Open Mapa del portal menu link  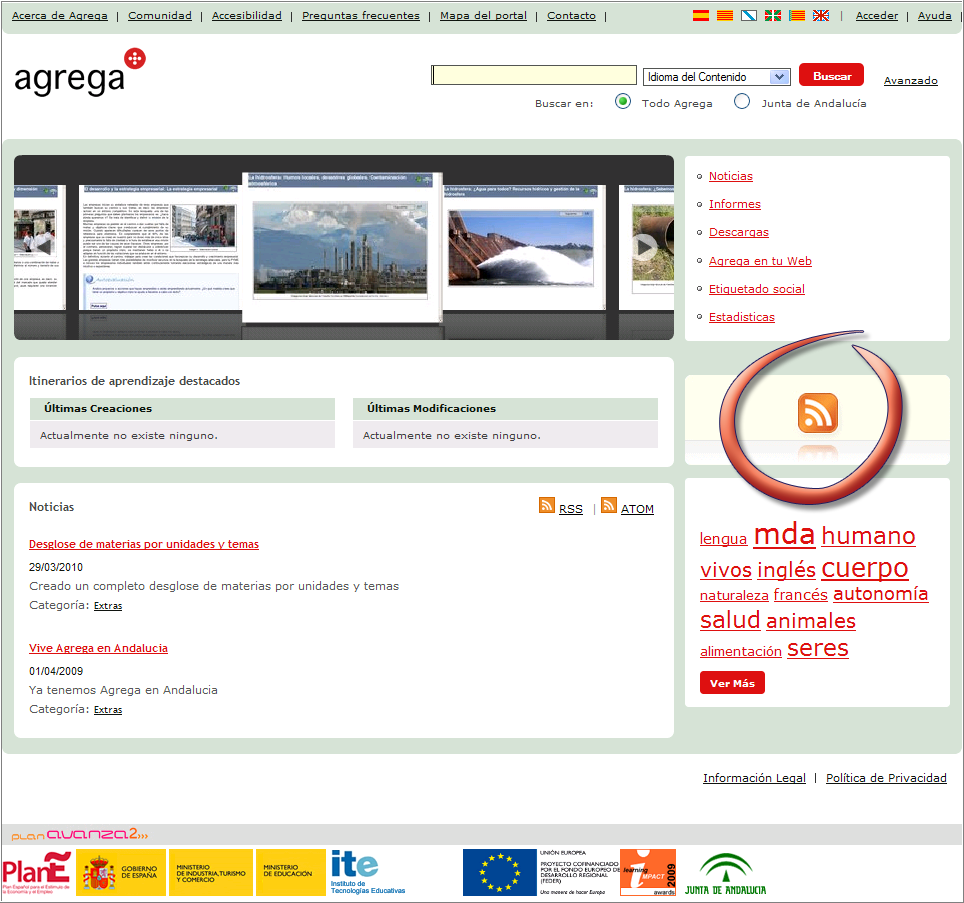click(483, 15)
